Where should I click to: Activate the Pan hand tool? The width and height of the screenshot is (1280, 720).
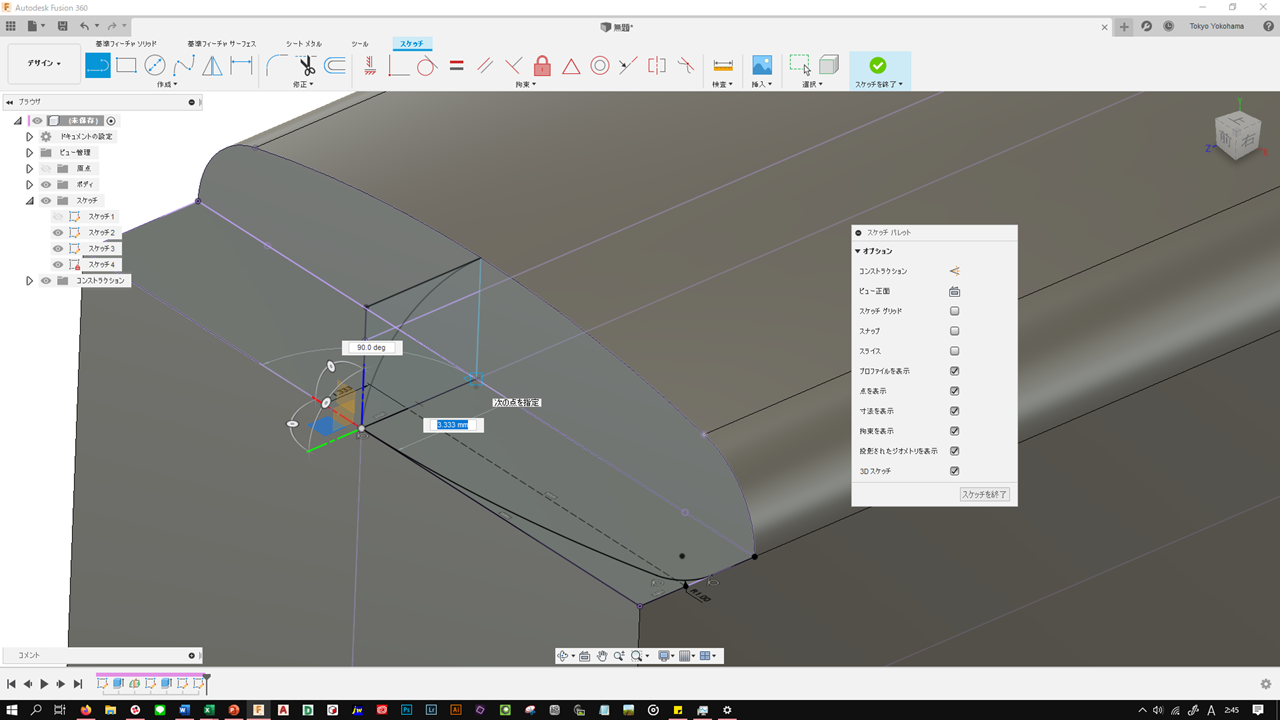(x=602, y=656)
